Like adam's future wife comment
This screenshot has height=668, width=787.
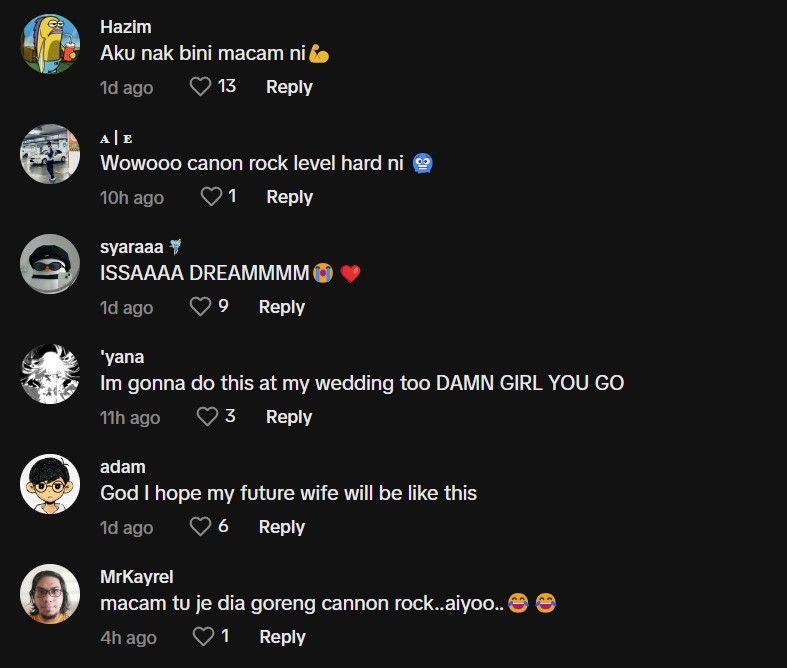pyautogui.click(x=200, y=527)
